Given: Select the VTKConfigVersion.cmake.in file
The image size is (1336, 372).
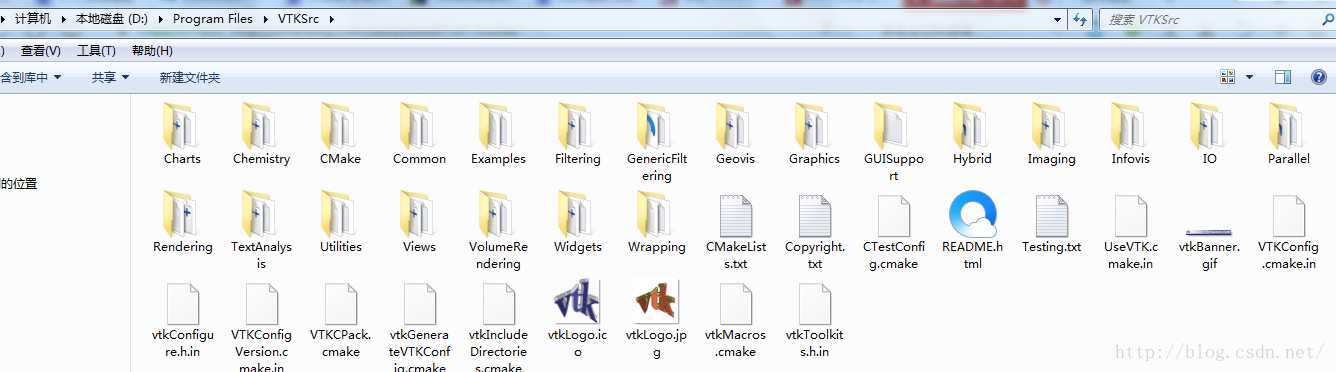Looking at the screenshot, I should pyautogui.click(x=261, y=327).
